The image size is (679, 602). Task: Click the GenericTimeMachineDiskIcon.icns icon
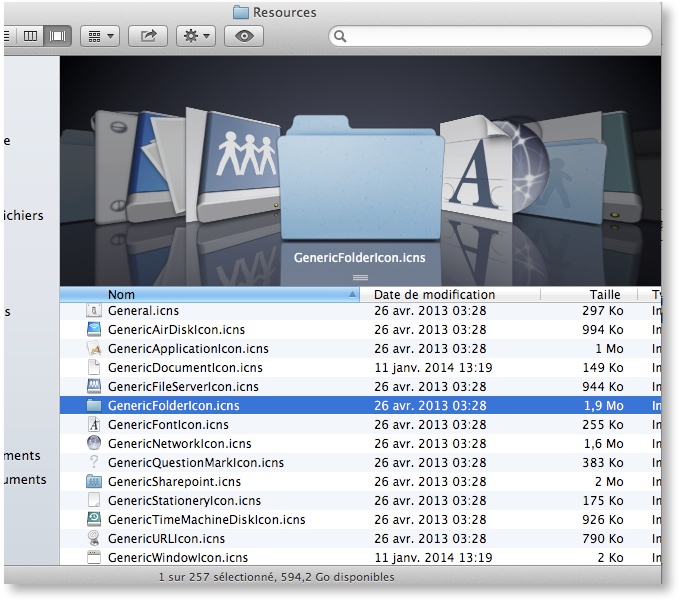[x=94, y=520]
